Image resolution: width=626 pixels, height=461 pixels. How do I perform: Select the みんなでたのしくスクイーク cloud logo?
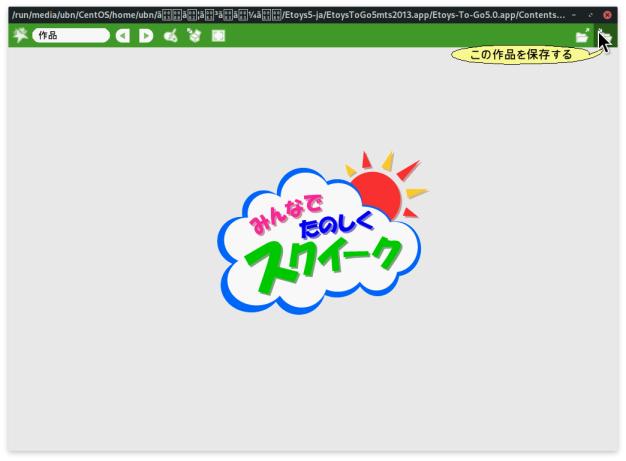(x=323, y=232)
